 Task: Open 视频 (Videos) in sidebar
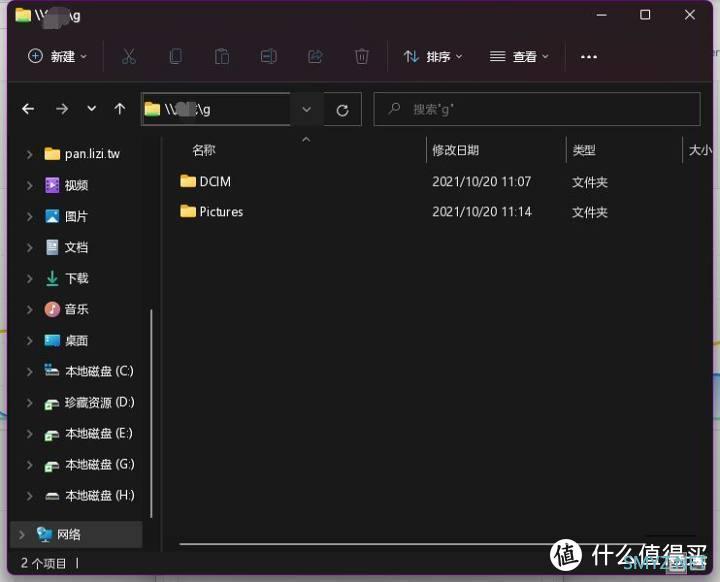pos(67,185)
